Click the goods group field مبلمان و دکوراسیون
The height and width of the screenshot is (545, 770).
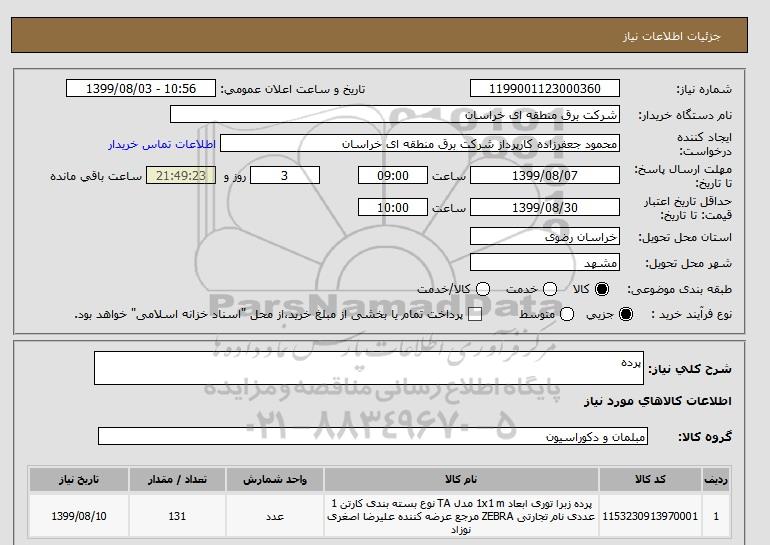click(x=373, y=436)
